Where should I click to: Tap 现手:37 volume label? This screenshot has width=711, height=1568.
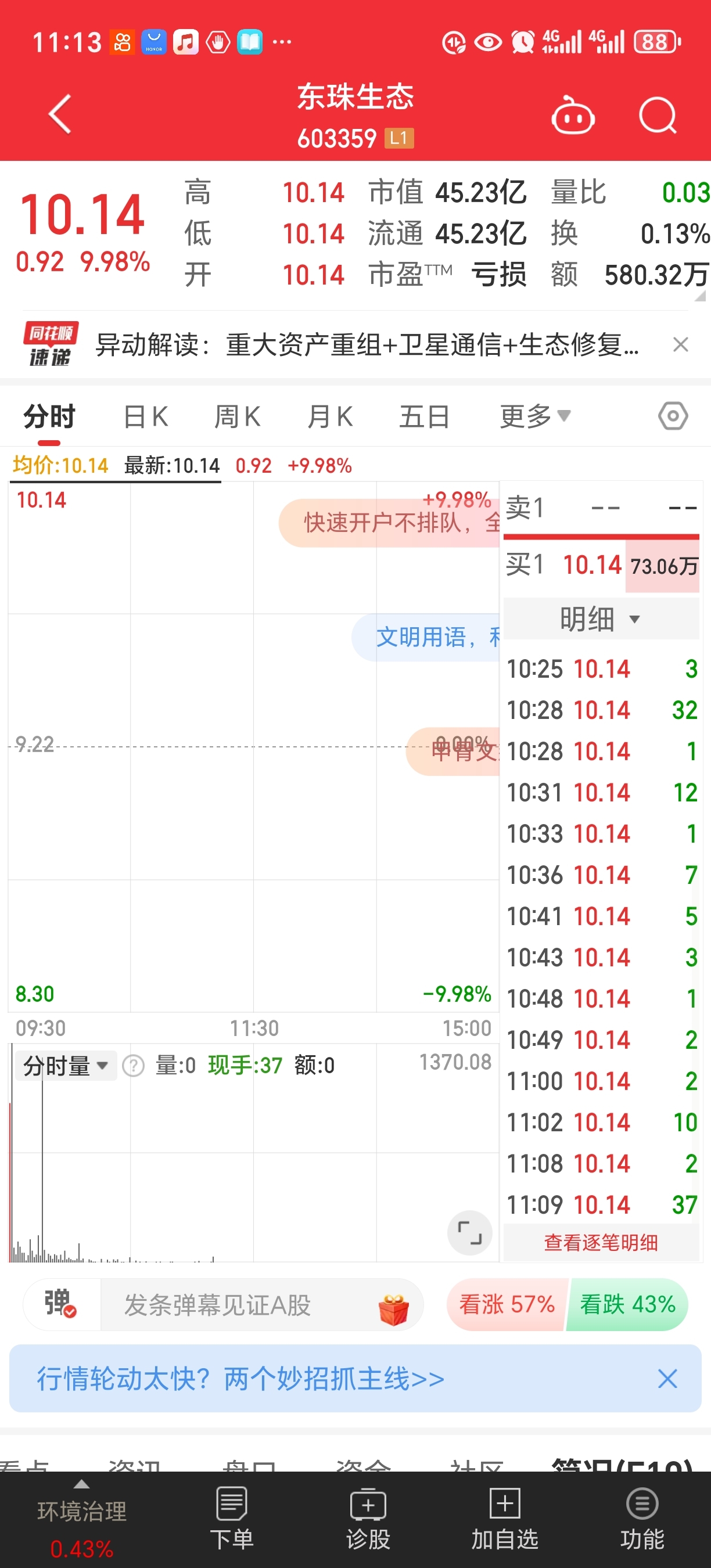pos(245,1066)
